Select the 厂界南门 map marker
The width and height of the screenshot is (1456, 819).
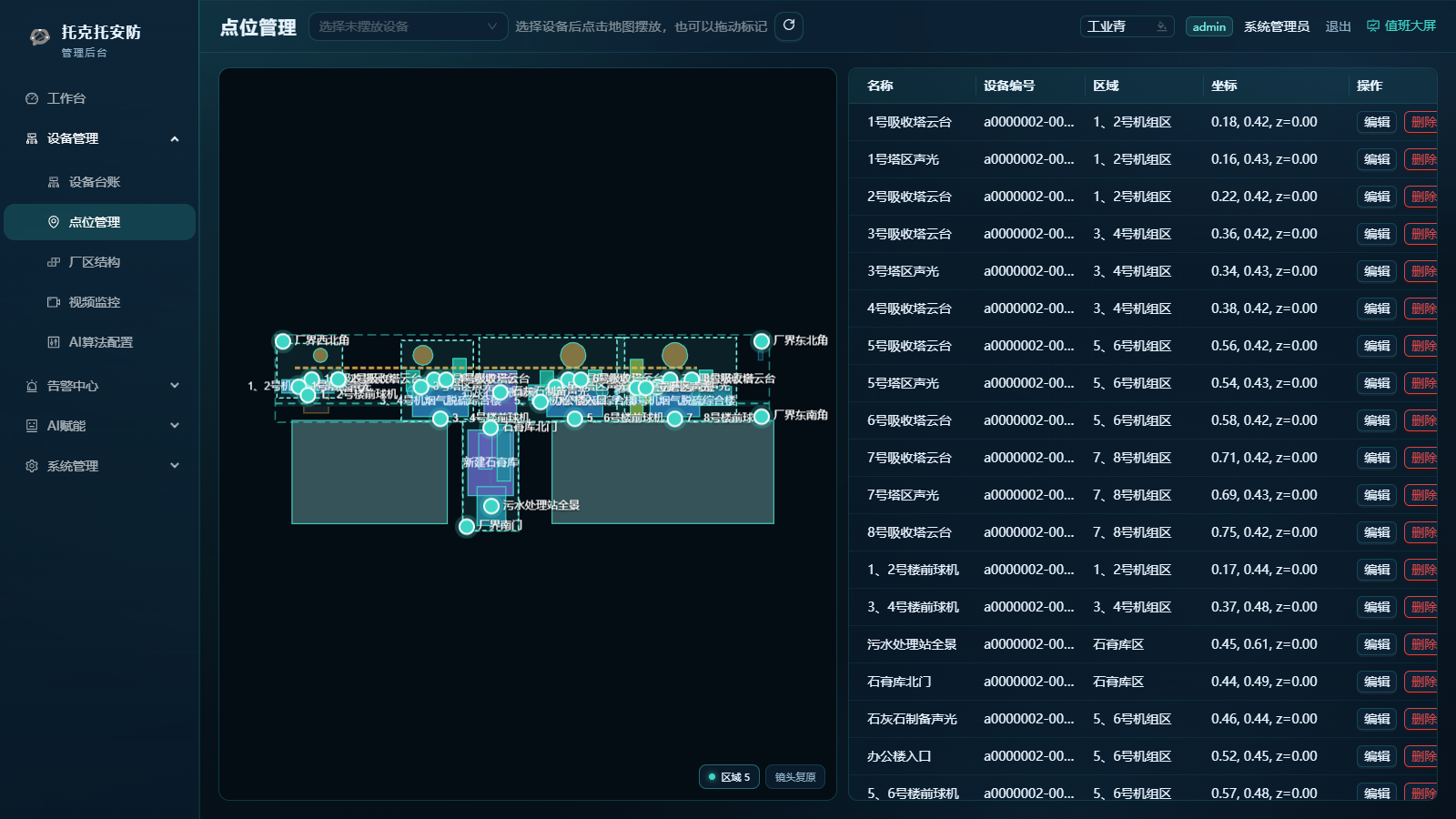(467, 526)
